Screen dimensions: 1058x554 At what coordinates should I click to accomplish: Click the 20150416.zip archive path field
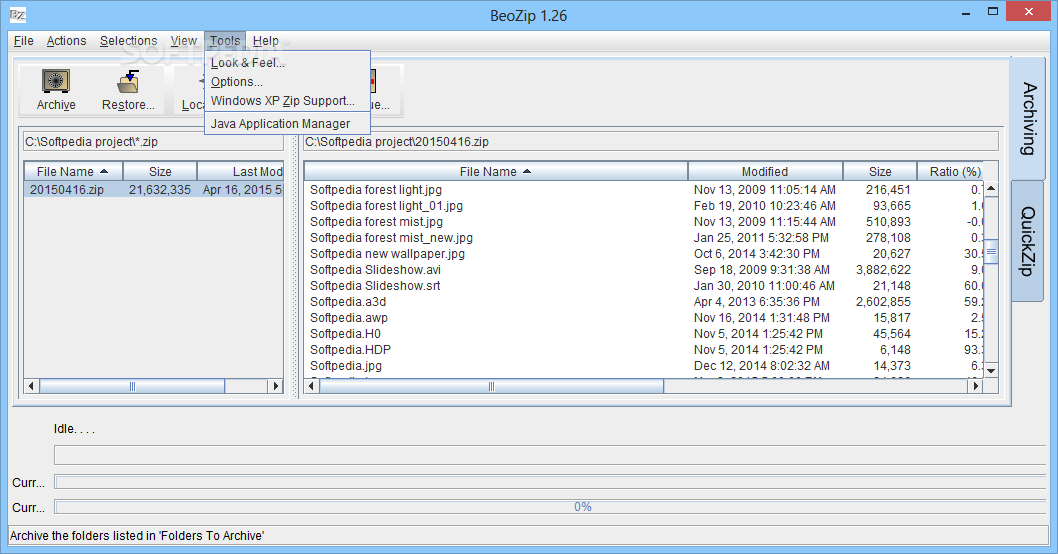[650, 142]
